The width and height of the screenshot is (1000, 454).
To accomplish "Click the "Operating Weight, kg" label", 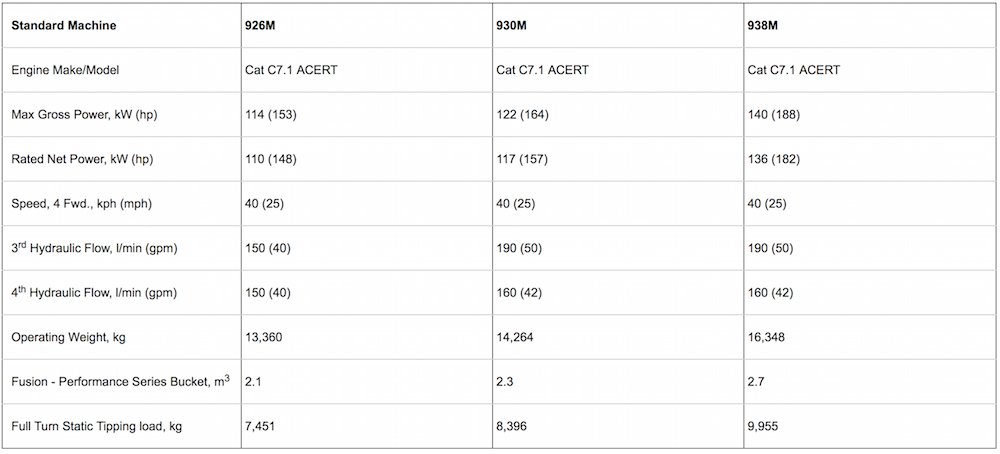I will click(67, 338).
